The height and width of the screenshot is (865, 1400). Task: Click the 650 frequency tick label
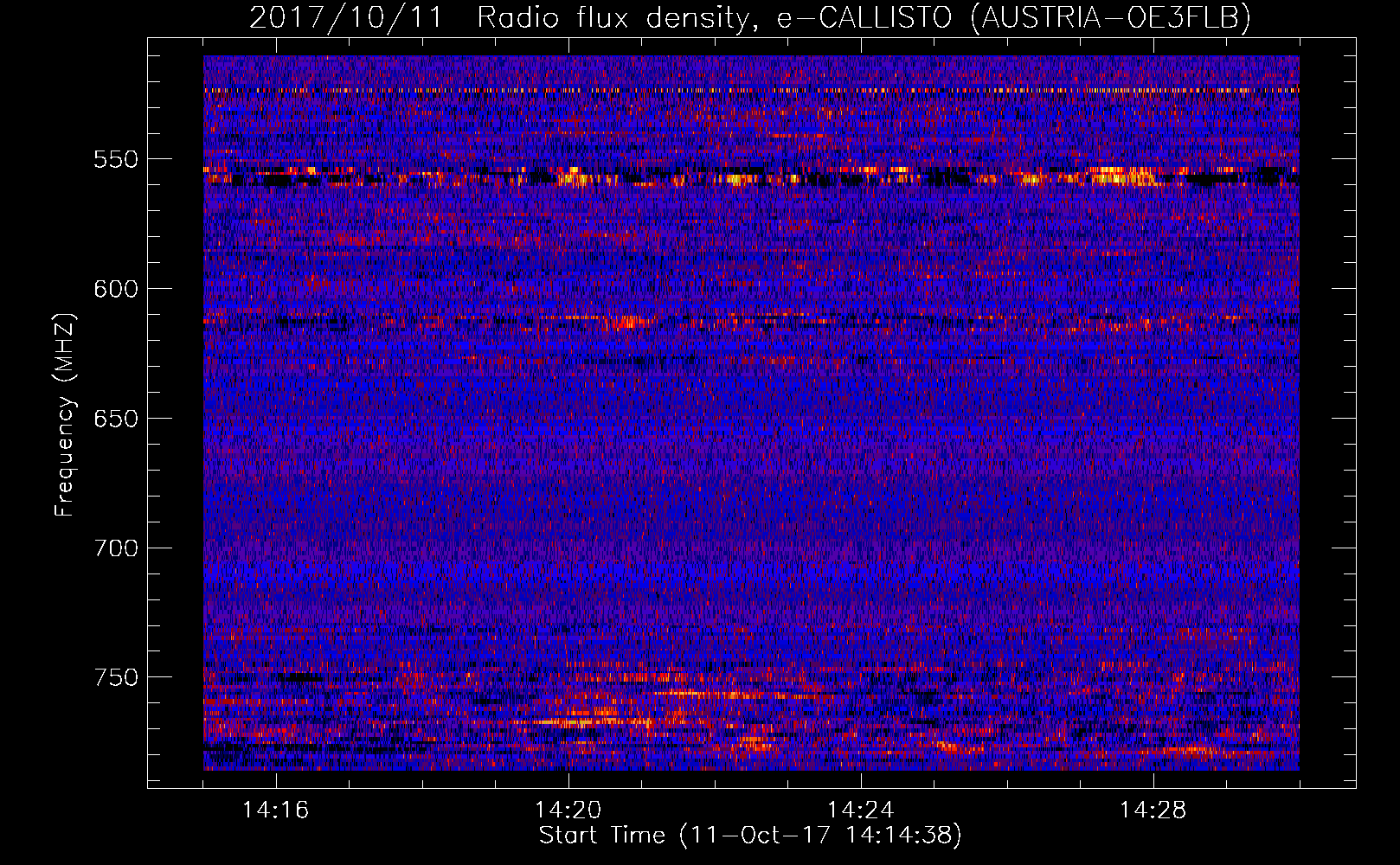[116, 419]
